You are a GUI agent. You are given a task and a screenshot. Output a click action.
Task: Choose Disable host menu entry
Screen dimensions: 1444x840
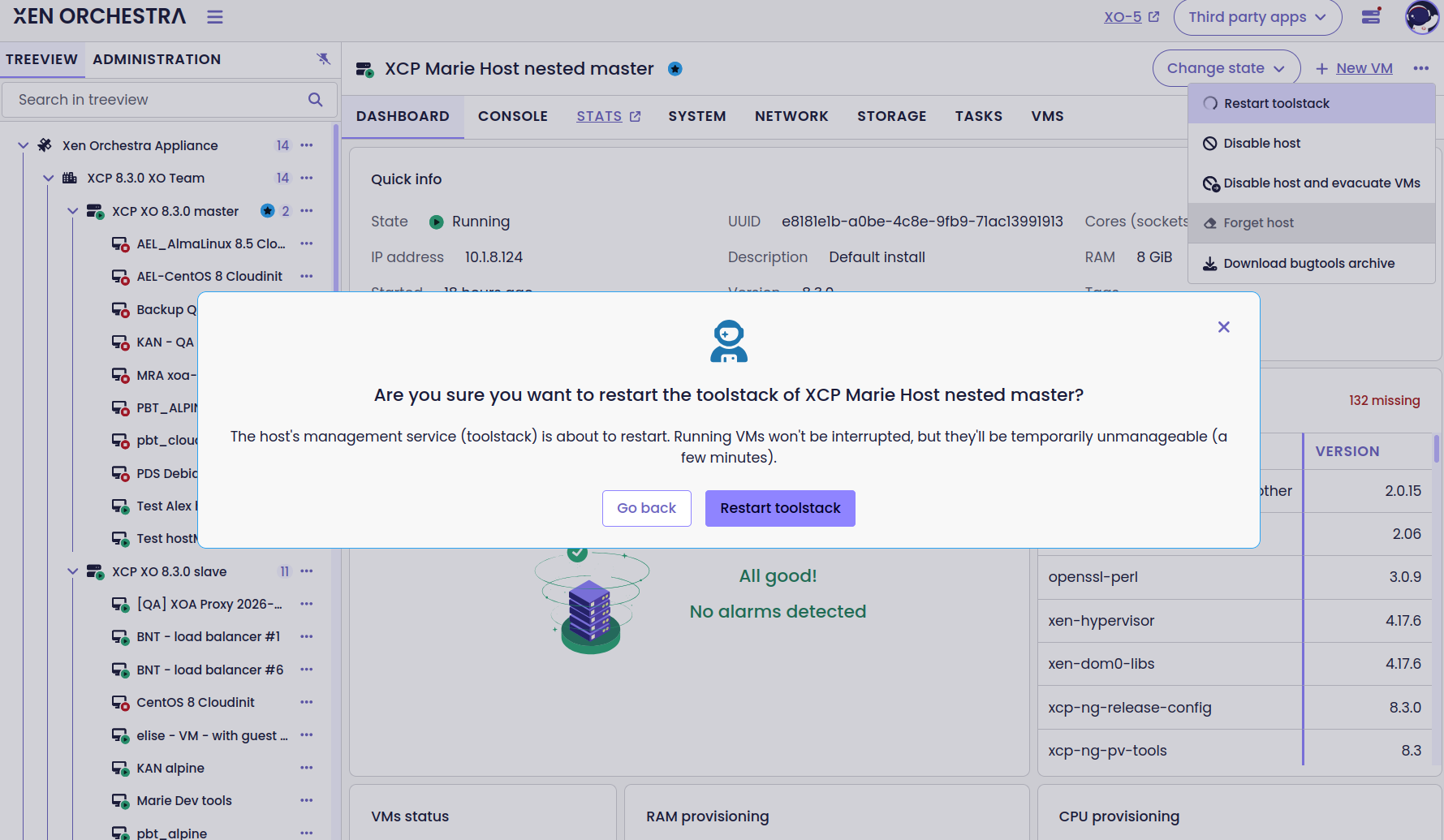pyautogui.click(x=1312, y=144)
